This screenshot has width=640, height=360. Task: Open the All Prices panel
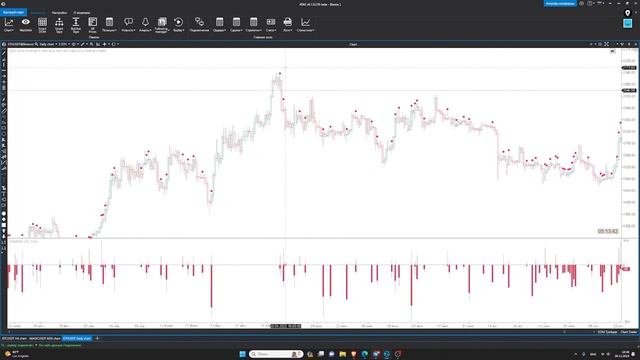click(x=93, y=24)
